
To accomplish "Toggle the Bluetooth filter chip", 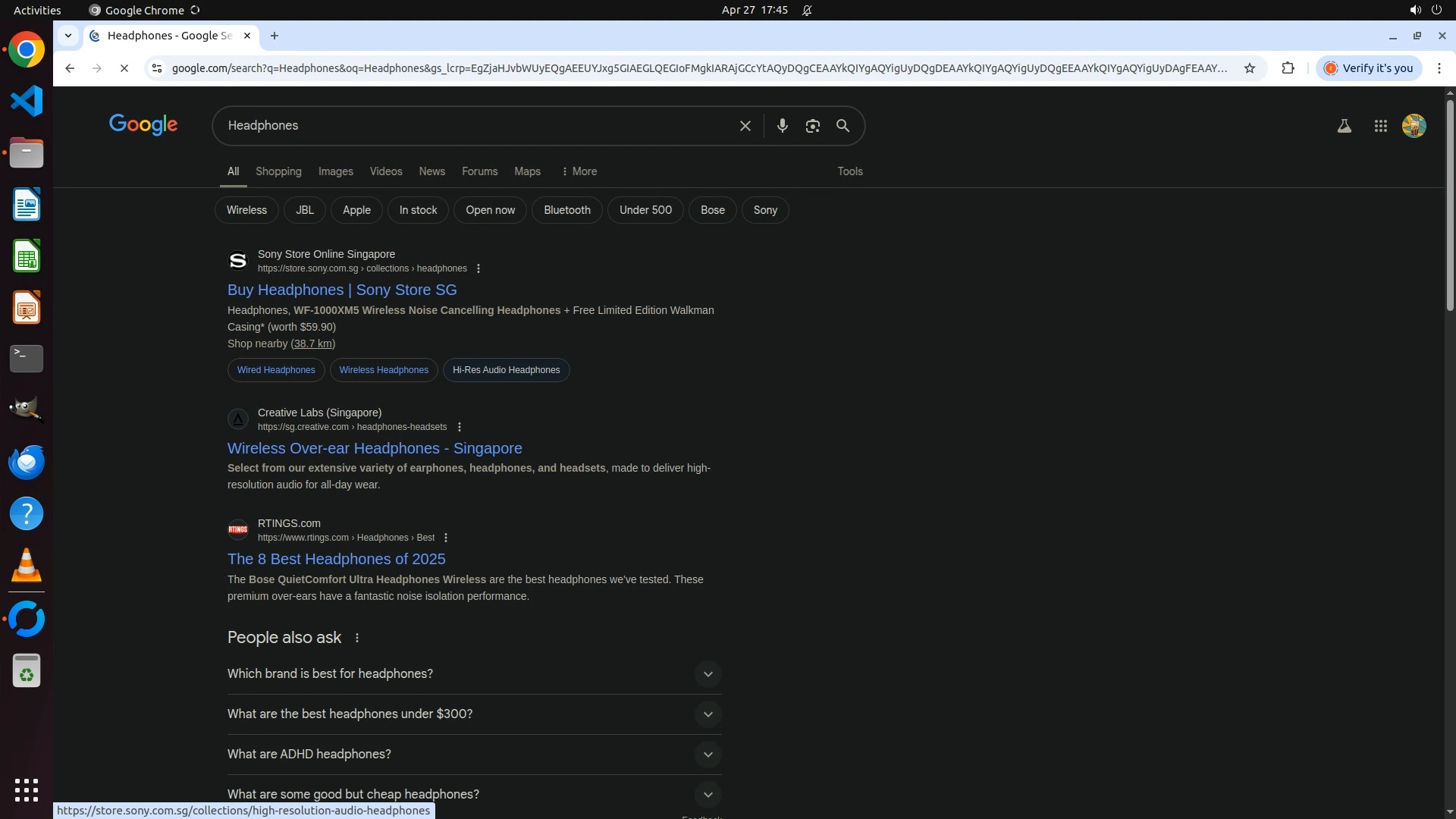I will pos(566,210).
